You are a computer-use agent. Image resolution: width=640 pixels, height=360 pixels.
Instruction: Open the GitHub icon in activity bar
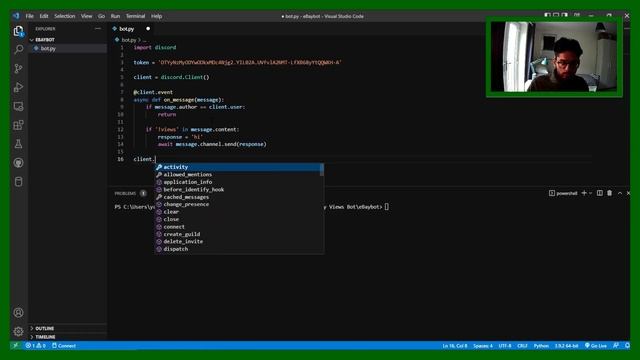pos(18,162)
